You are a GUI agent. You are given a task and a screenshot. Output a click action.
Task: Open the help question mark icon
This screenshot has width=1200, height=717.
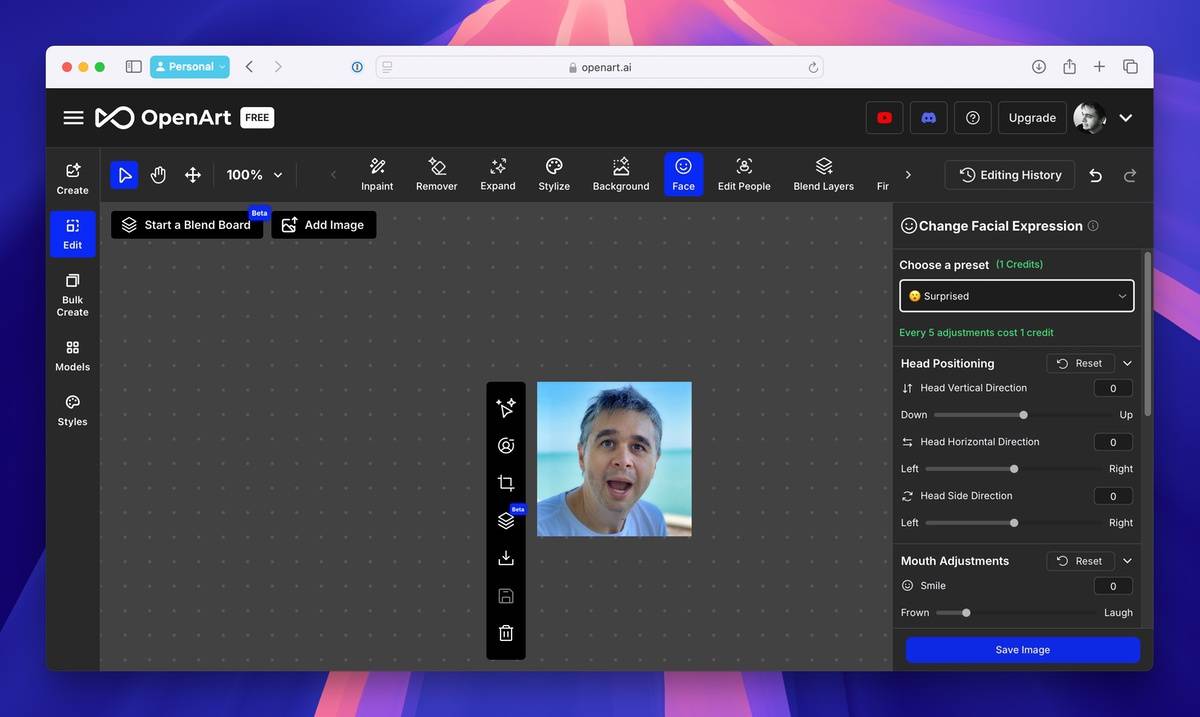point(972,118)
